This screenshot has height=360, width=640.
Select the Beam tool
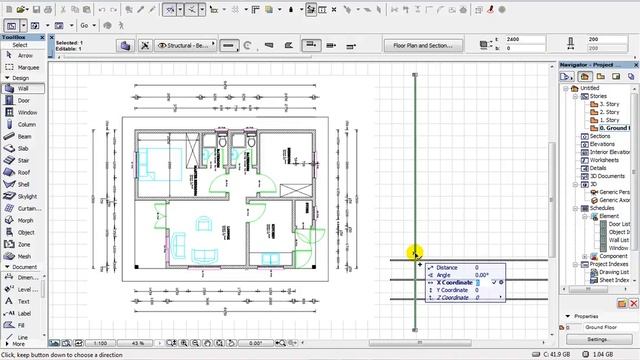[x=23, y=136]
